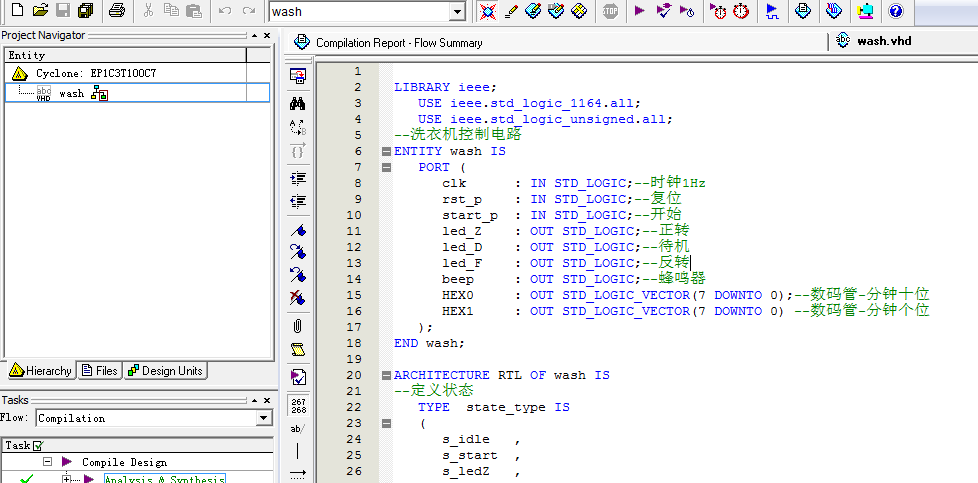Switch to the Design Units tab
The image size is (978, 483).
click(164, 371)
